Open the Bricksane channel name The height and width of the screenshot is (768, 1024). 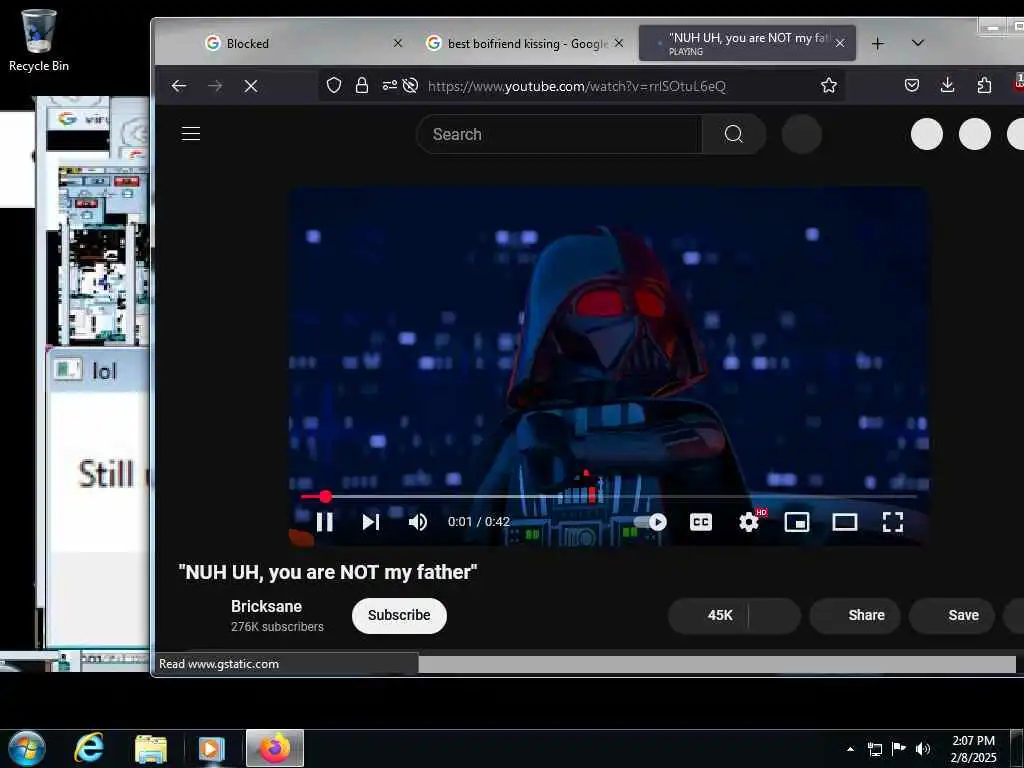[266, 606]
